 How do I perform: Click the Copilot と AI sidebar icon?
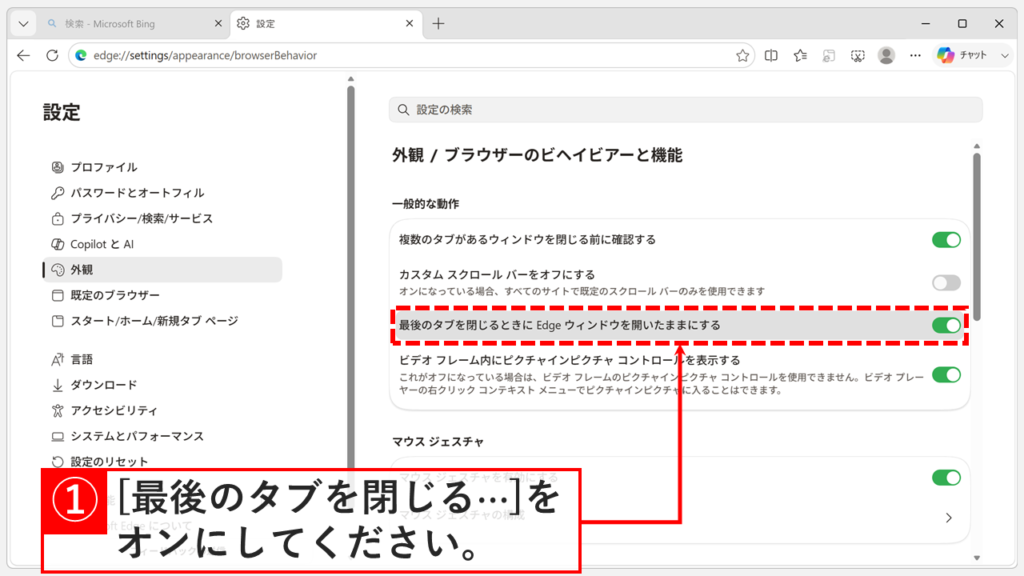coord(57,244)
